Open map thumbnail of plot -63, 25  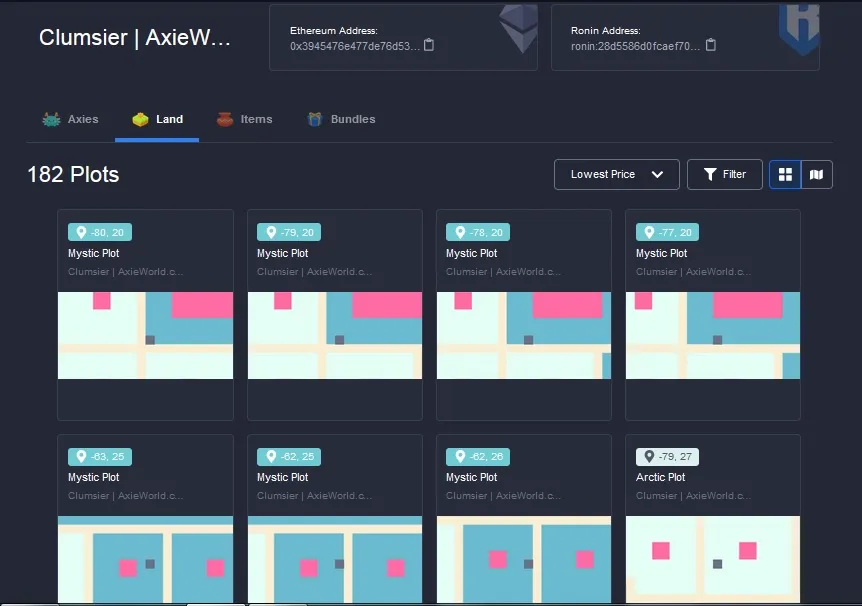click(x=146, y=559)
